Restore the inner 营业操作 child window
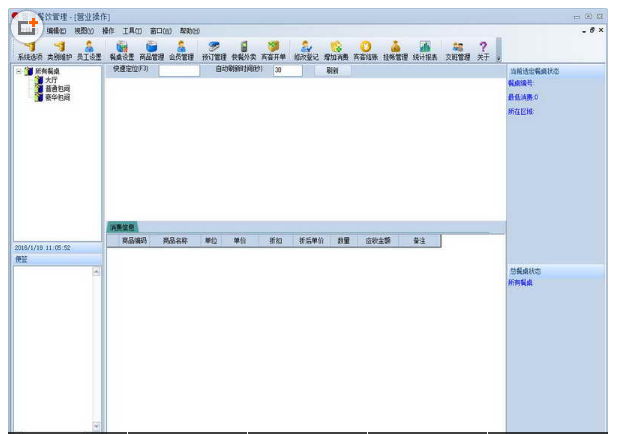Screen dimensions: 618x434 pyautogui.click(x=592, y=30)
